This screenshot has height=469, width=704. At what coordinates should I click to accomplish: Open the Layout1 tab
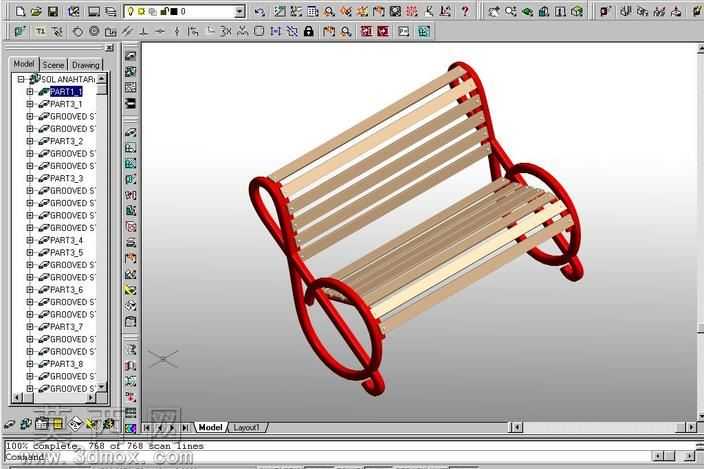(x=246, y=427)
